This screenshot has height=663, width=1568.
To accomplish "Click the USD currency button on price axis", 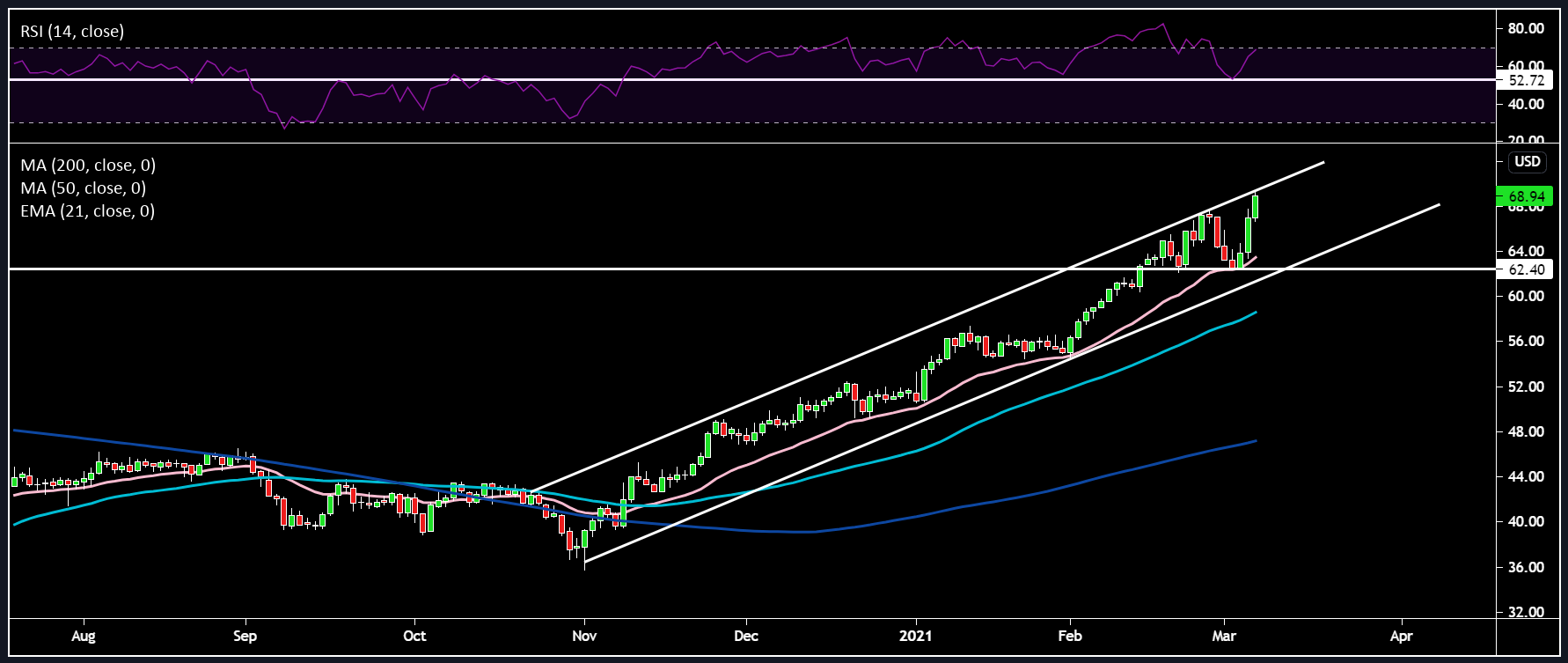I will [x=1528, y=161].
